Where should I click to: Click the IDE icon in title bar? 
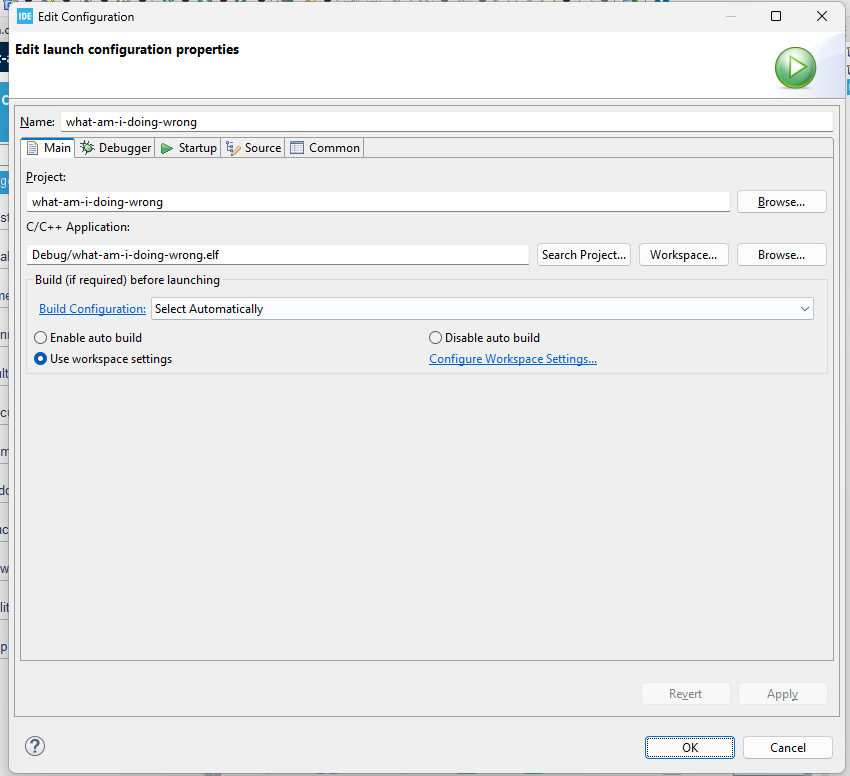25,16
